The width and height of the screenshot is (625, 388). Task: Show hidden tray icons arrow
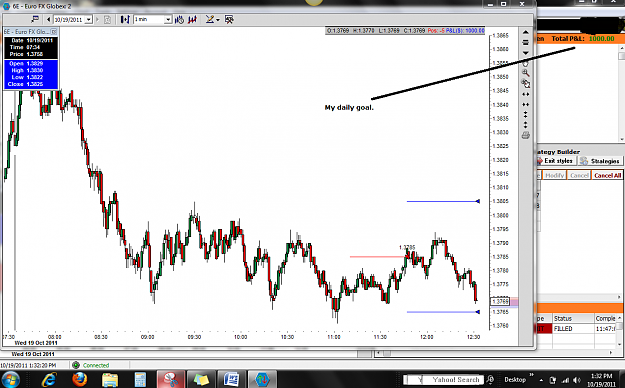pos(541,380)
